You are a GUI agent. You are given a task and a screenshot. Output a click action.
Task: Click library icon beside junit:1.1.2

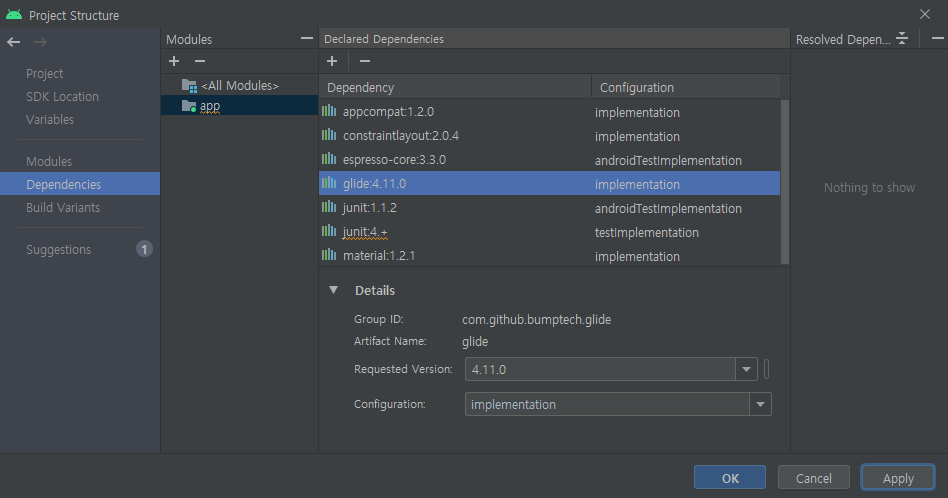(x=329, y=207)
